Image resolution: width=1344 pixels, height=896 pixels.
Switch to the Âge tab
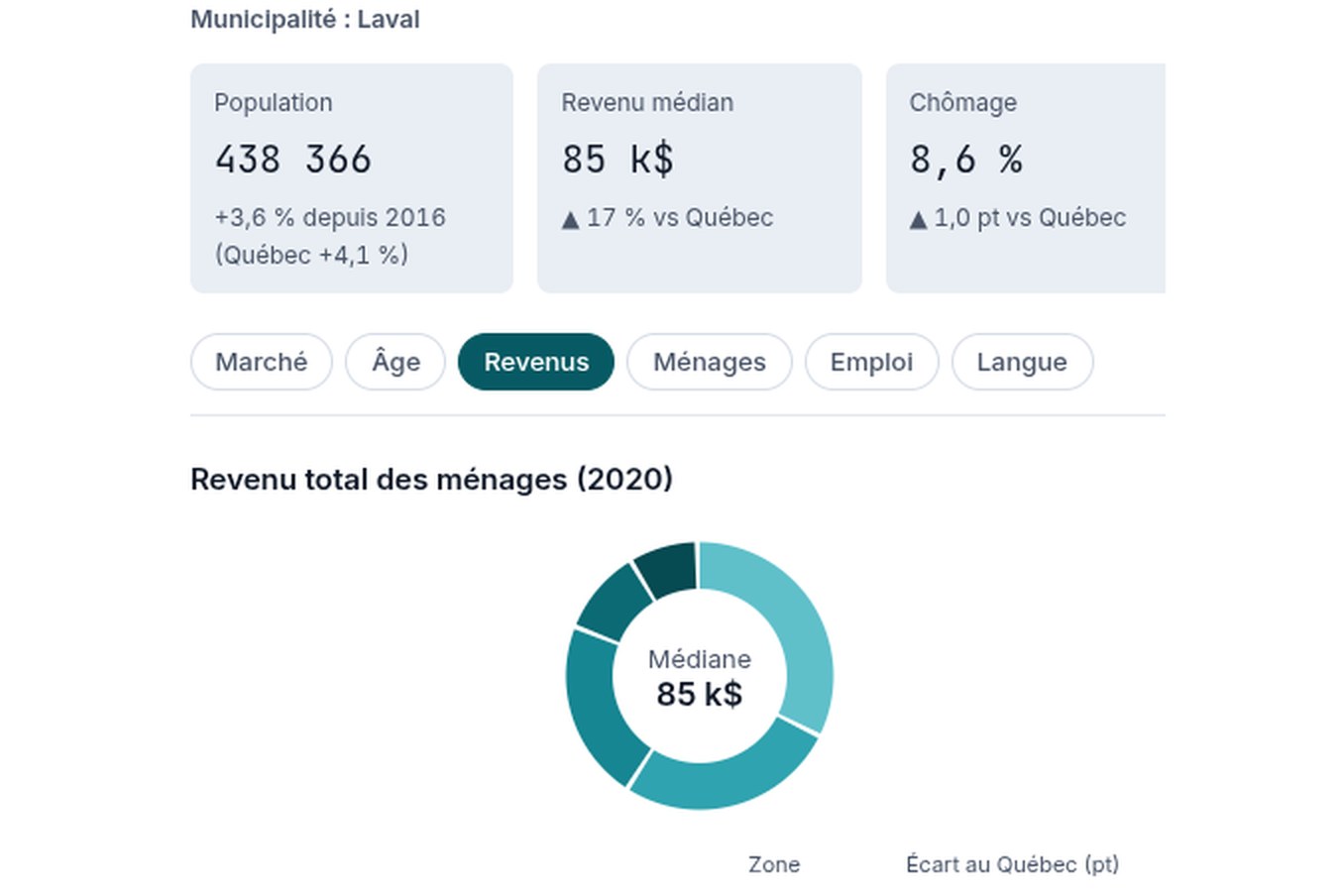click(x=395, y=362)
